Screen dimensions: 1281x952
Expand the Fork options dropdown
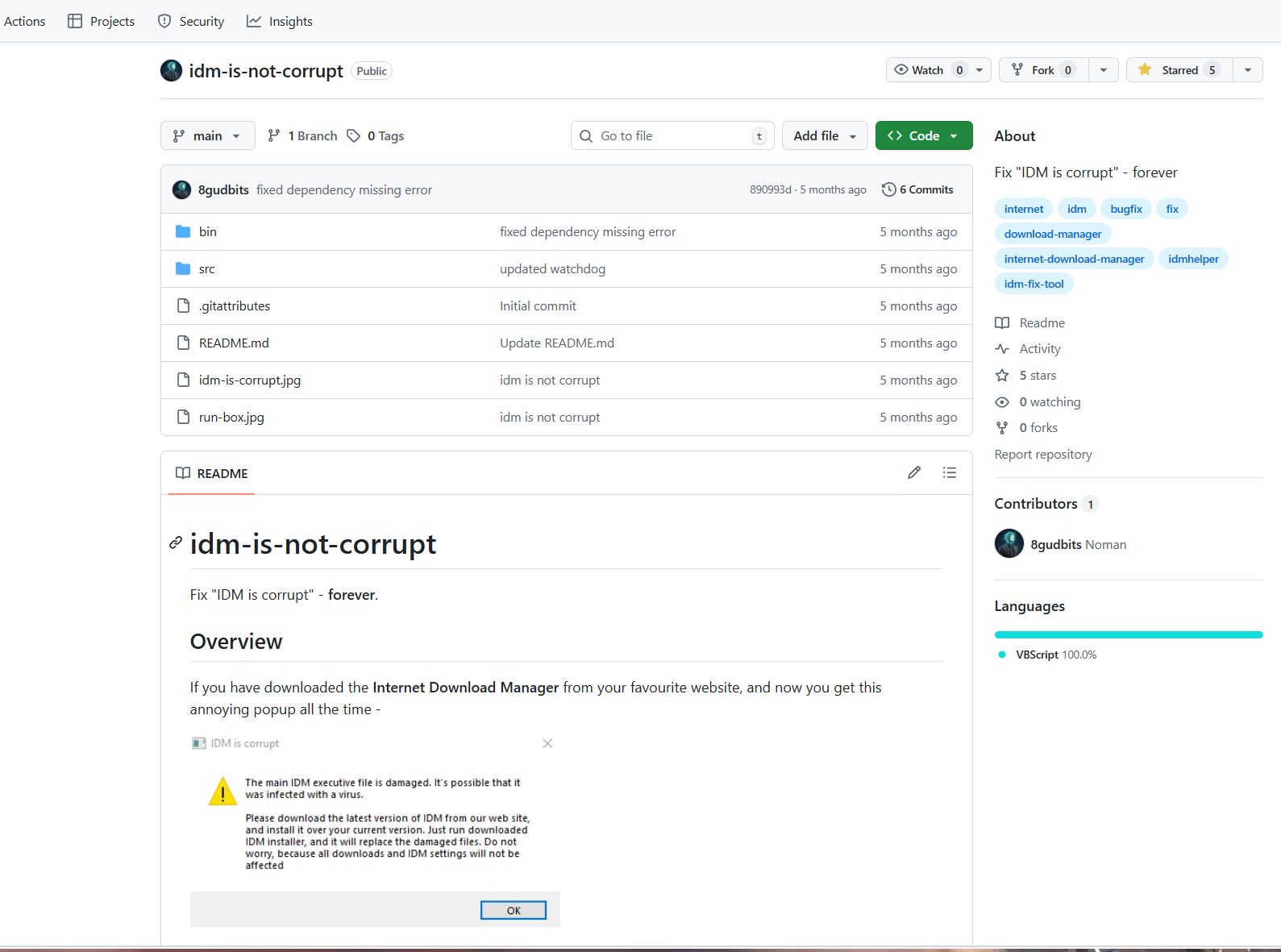point(1104,70)
